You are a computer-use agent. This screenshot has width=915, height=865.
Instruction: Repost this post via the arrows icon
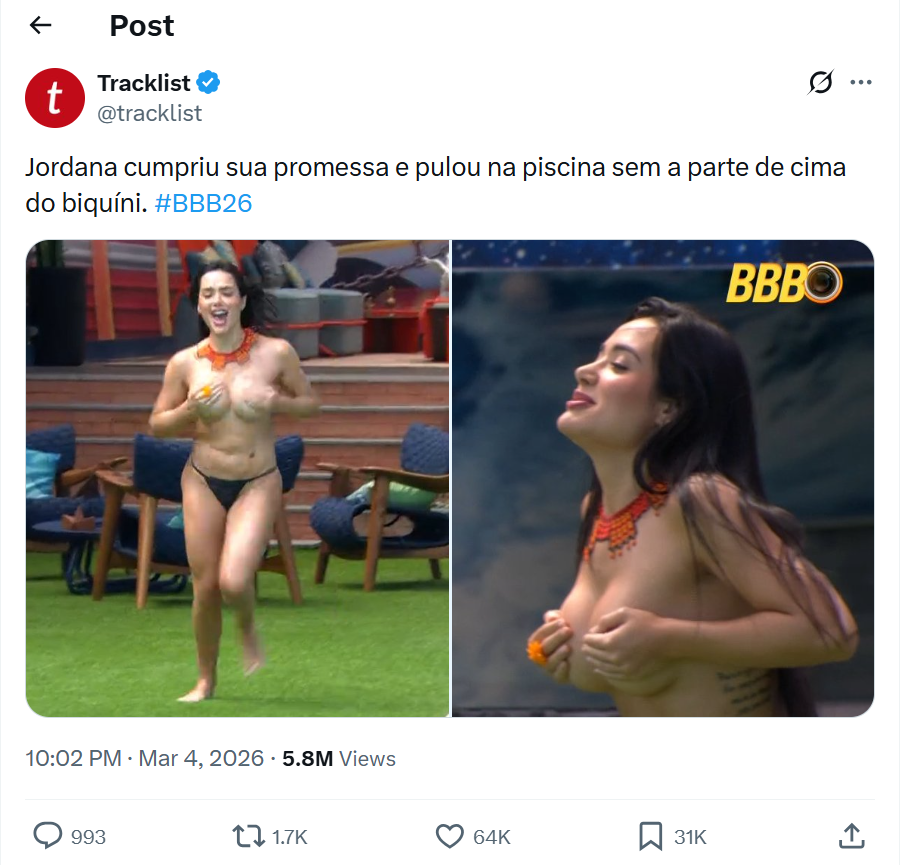[249, 836]
